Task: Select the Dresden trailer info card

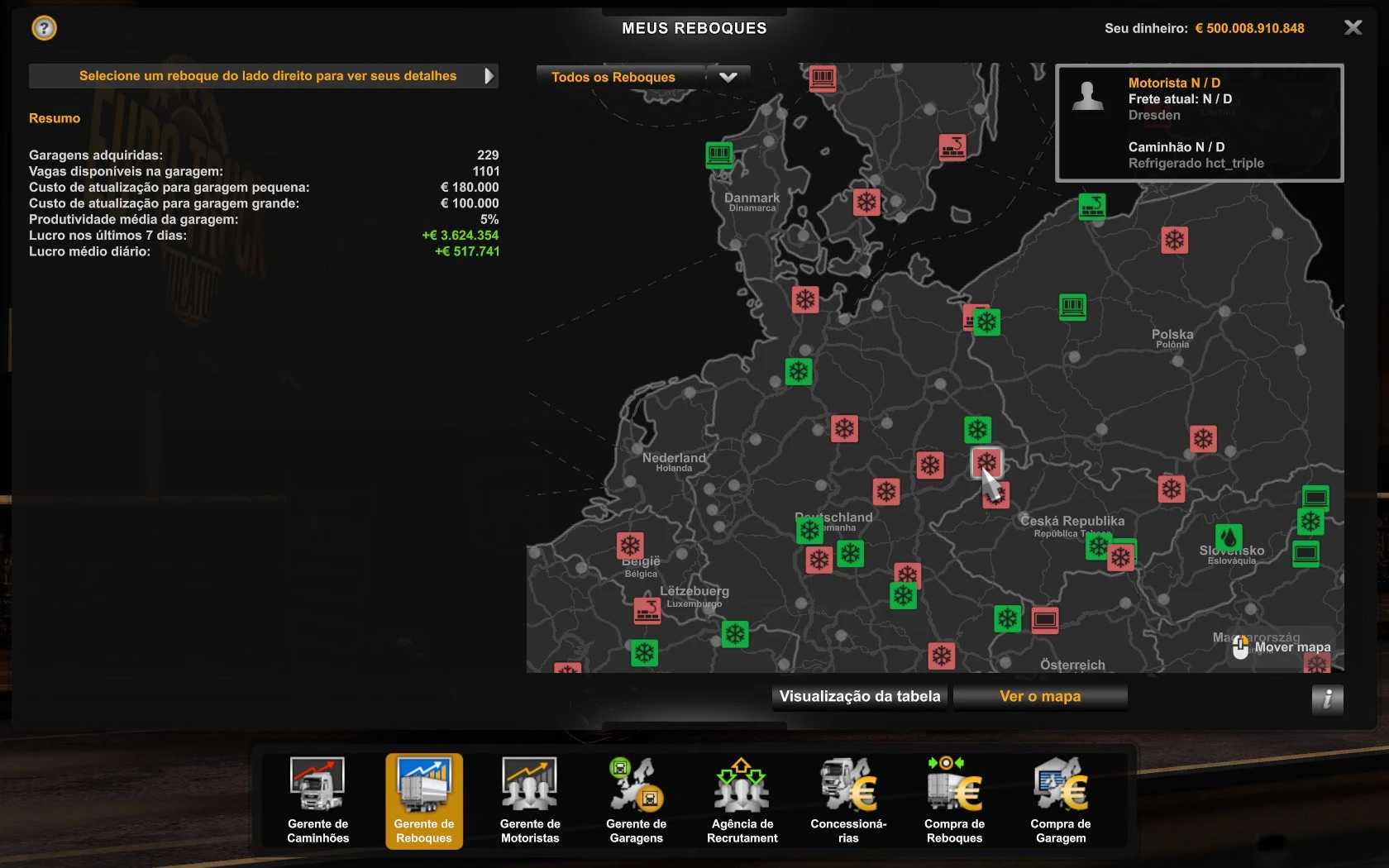Action: pyautogui.click(x=1199, y=123)
